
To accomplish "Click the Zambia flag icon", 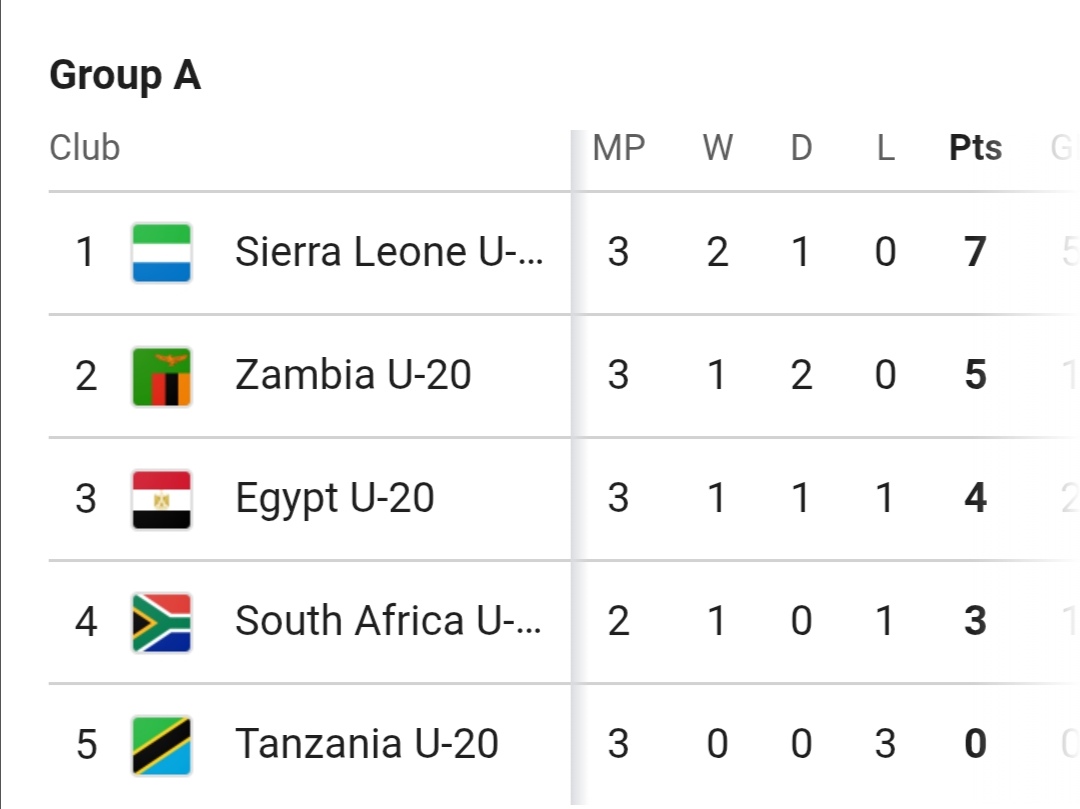I will 162,376.
